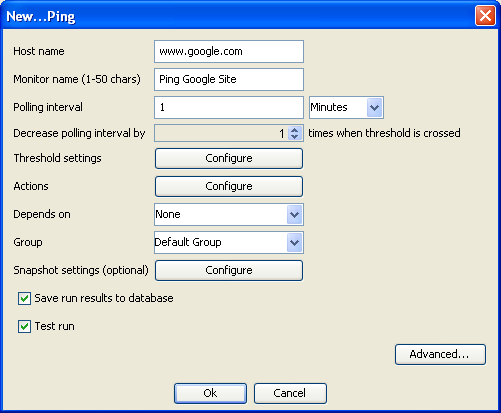The image size is (501, 413).
Task: Click the Default Group combo box text
Action: tap(188, 242)
